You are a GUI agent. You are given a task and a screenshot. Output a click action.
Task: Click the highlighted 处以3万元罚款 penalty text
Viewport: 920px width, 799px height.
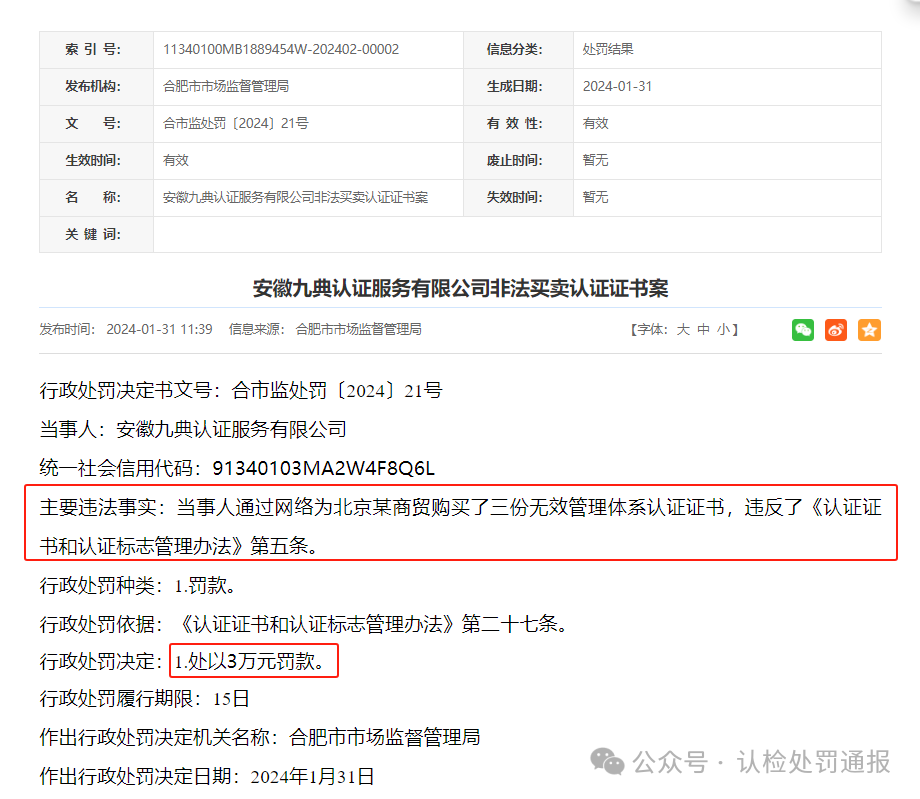253,661
